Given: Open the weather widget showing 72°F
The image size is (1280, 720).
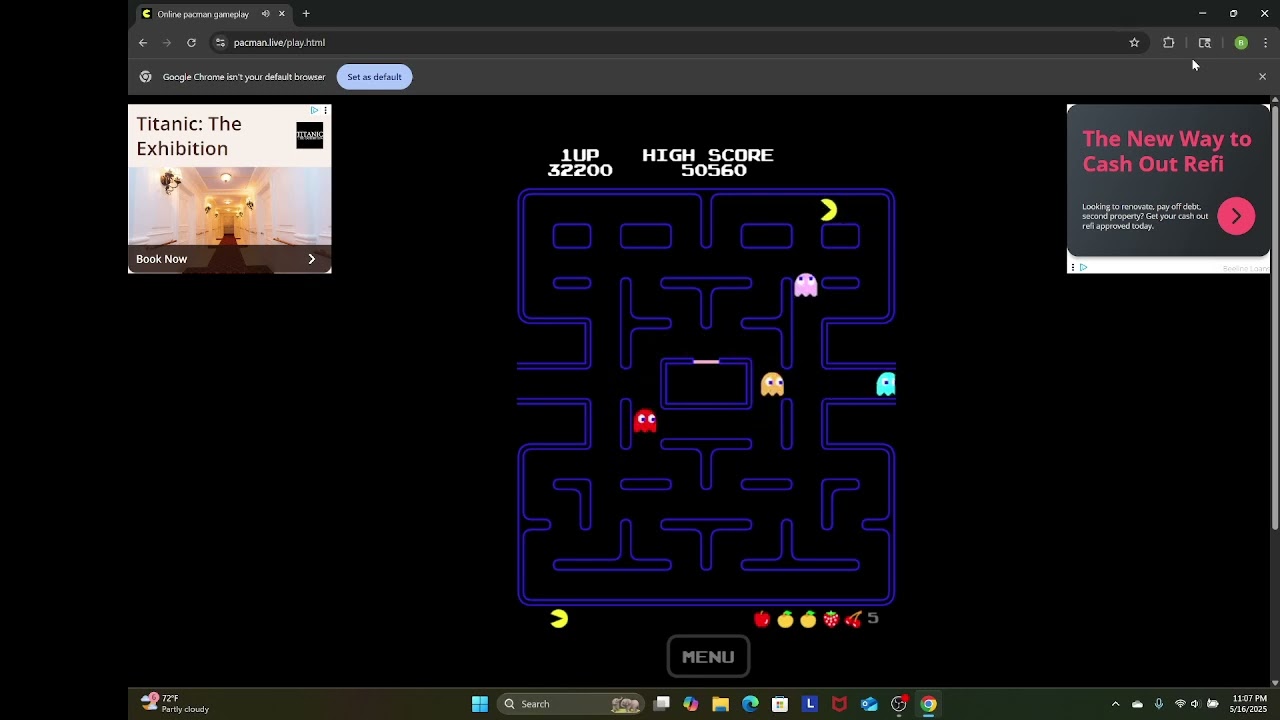Looking at the screenshot, I should pos(175,704).
